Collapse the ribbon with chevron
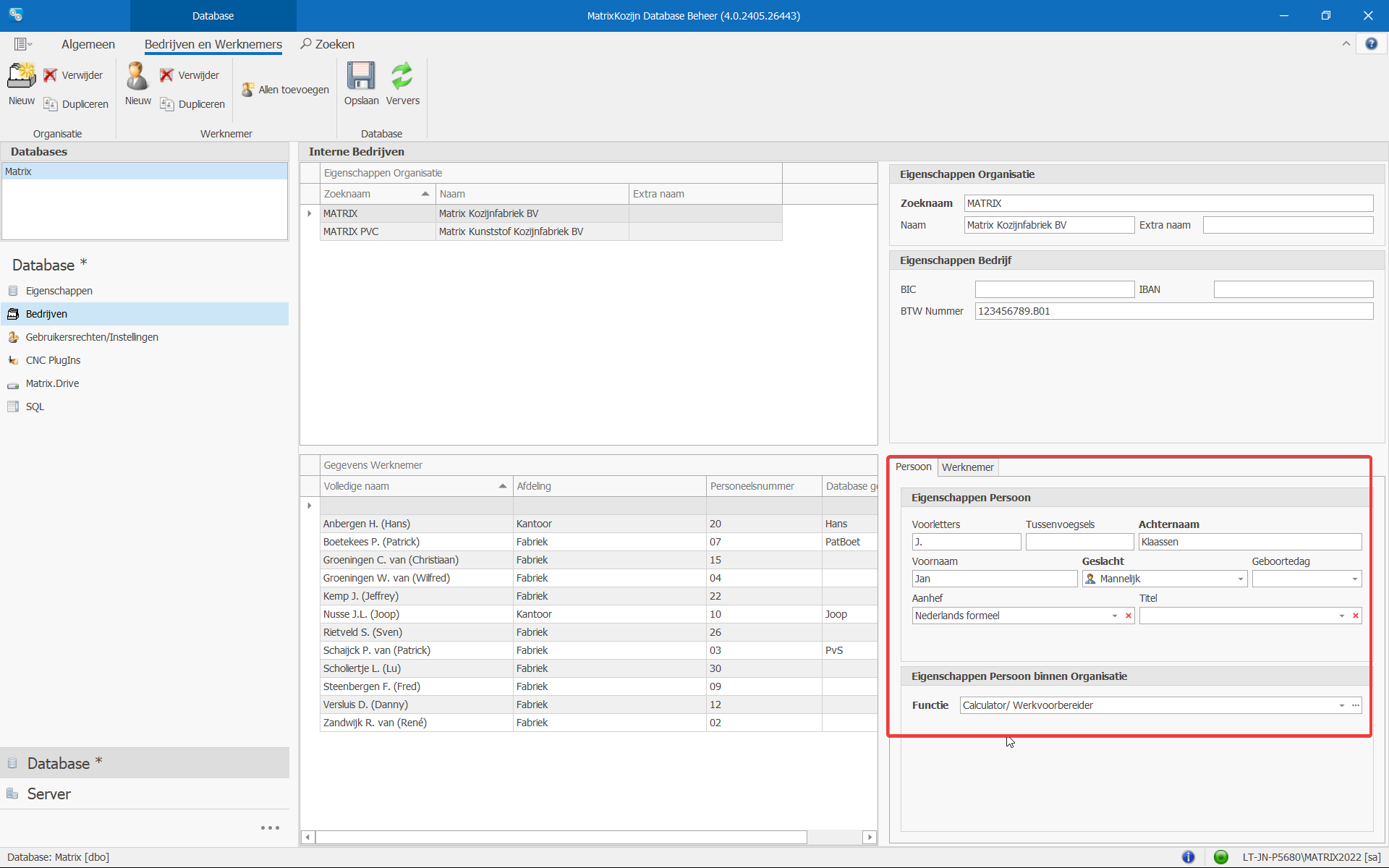Image resolution: width=1389 pixels, height=868 pixels. [1346, 44]
